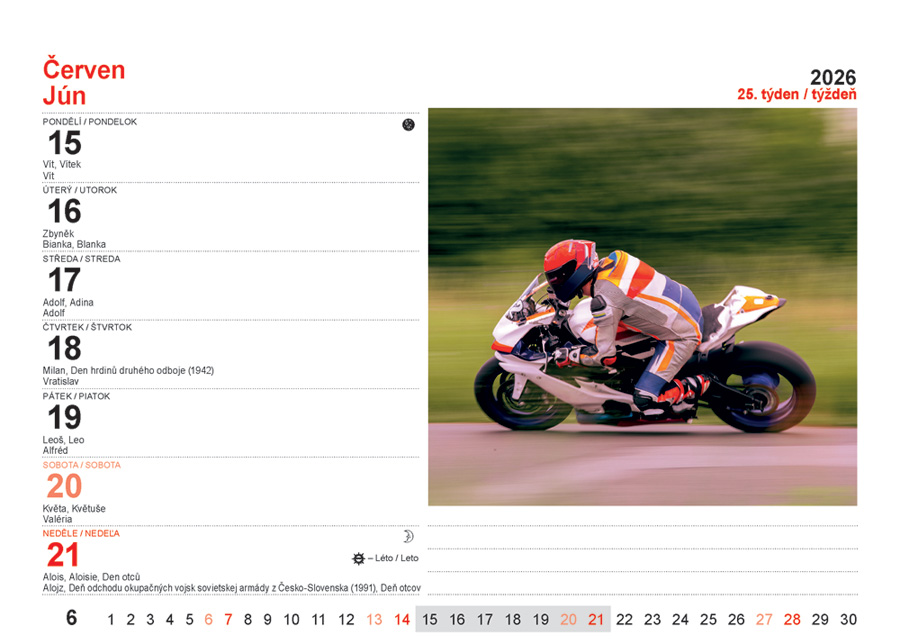Screen dimensions: 900x644
Task: Click the Červen month heading
Action: [84, 69]
